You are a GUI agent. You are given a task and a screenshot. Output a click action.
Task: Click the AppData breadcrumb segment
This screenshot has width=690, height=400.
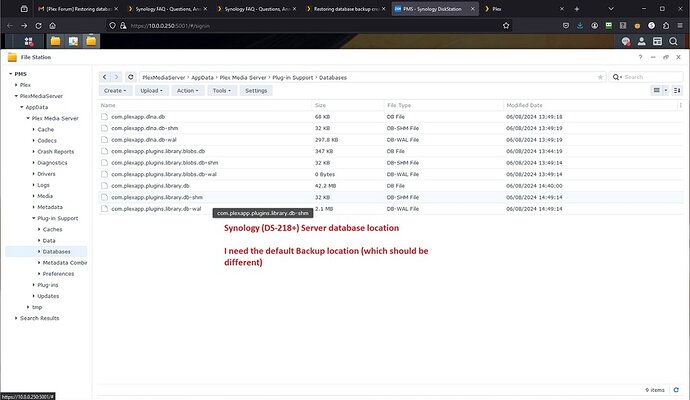[x=202, y=77]
